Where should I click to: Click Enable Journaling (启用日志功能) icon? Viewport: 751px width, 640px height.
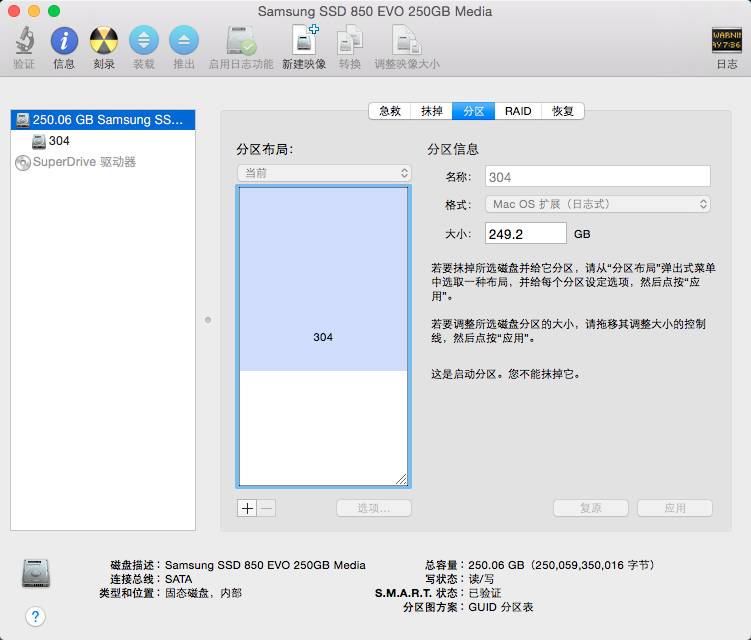coord(241,41)
